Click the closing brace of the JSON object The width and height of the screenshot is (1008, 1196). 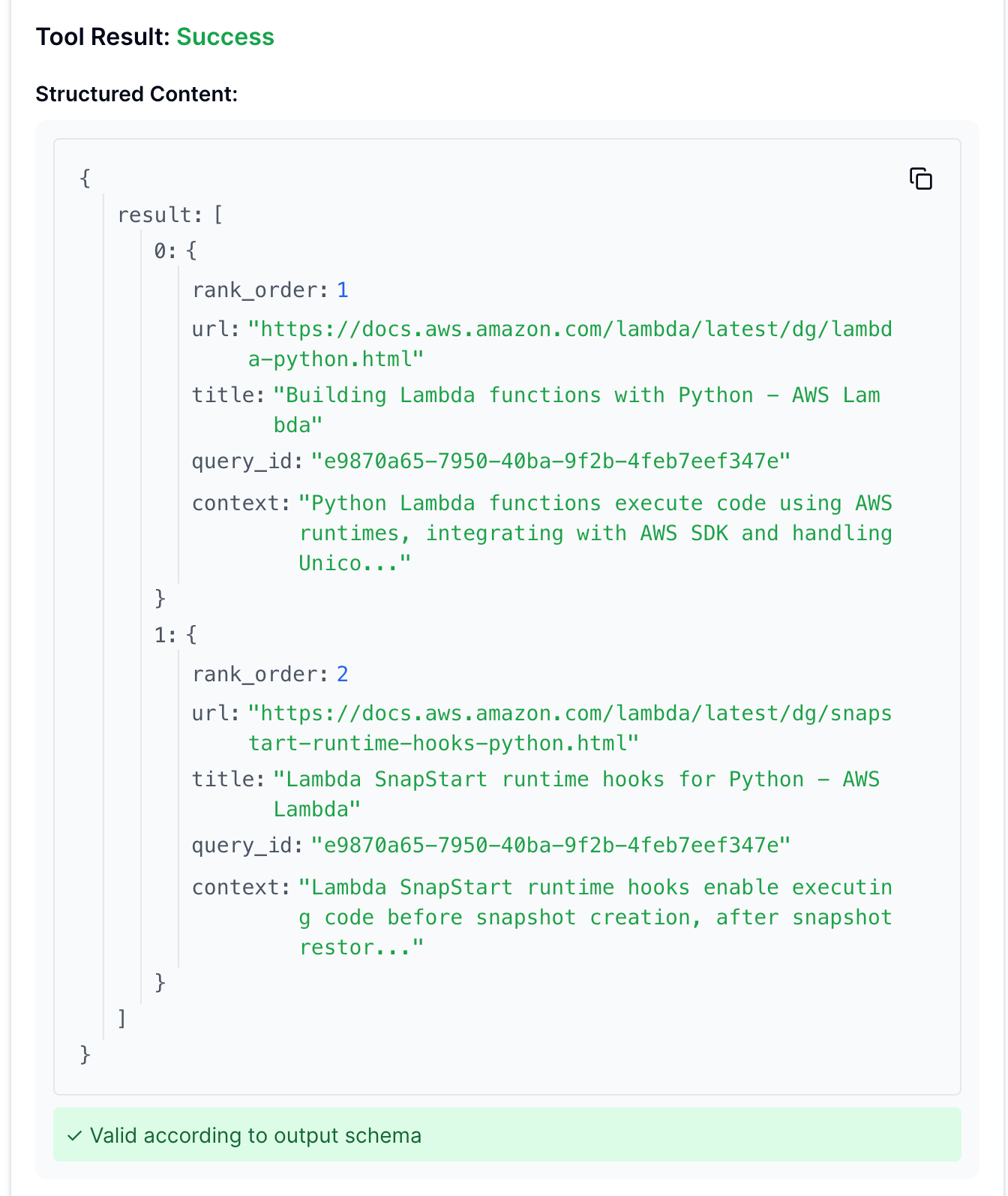pyautogui.click(x=85, y=1055)
